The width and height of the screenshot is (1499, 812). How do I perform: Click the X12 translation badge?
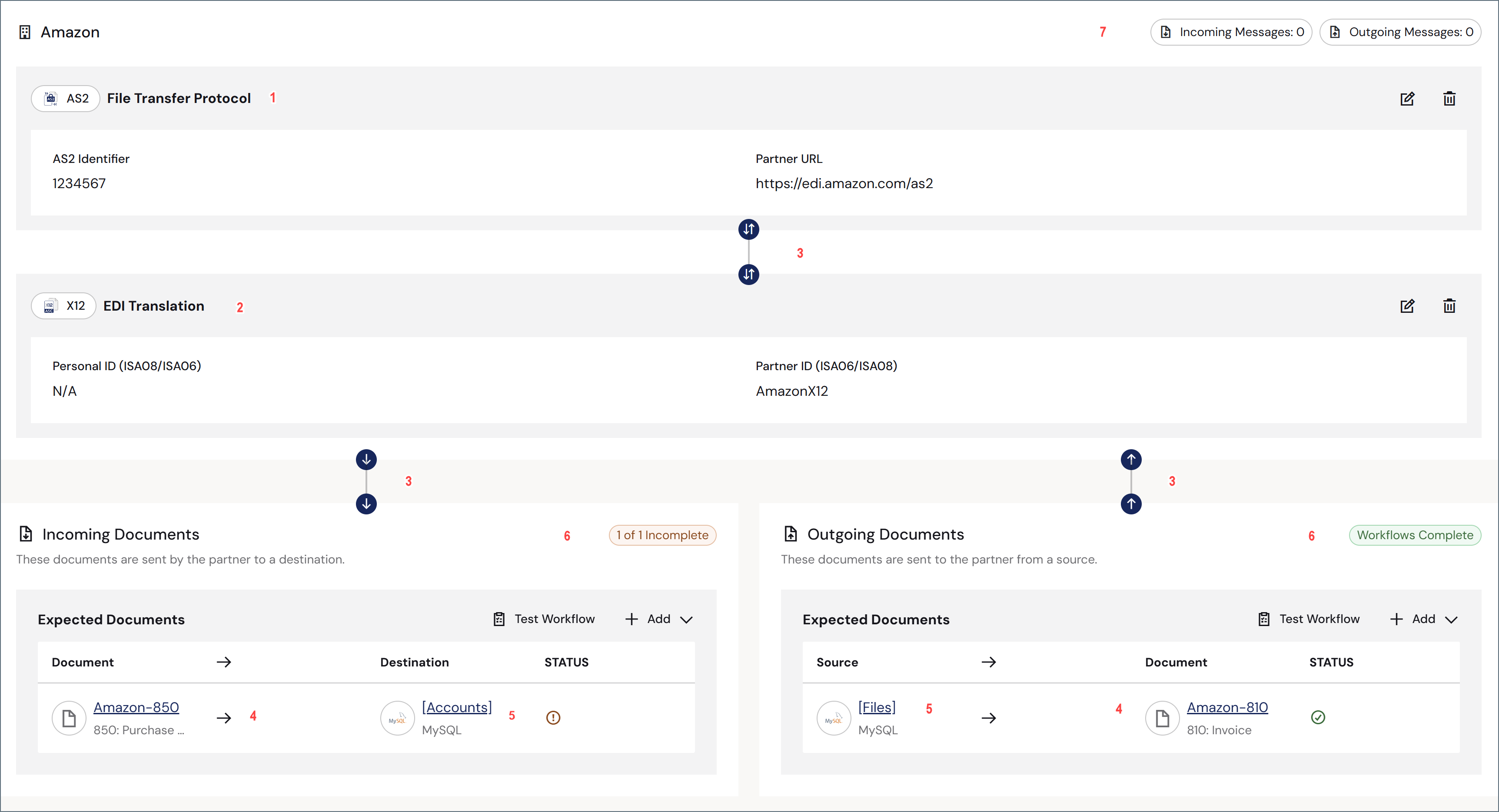tap(63, 306)
